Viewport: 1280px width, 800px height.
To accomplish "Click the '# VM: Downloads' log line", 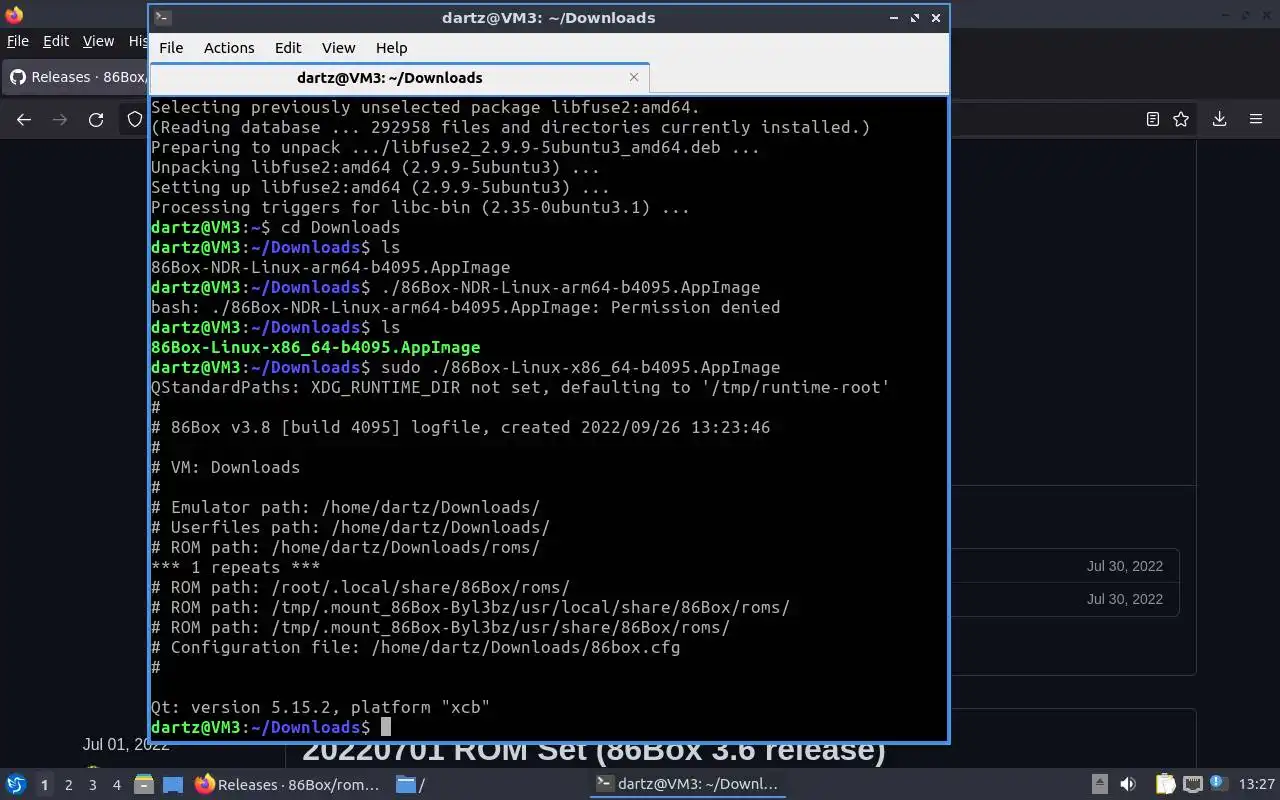I will coord(225,467).
